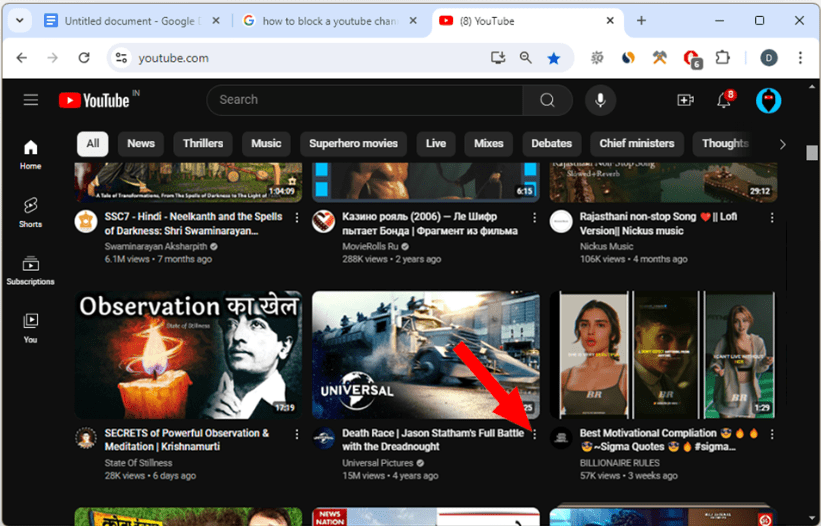
Task: Select the Mixes filter chip
Action: (489, 144)
